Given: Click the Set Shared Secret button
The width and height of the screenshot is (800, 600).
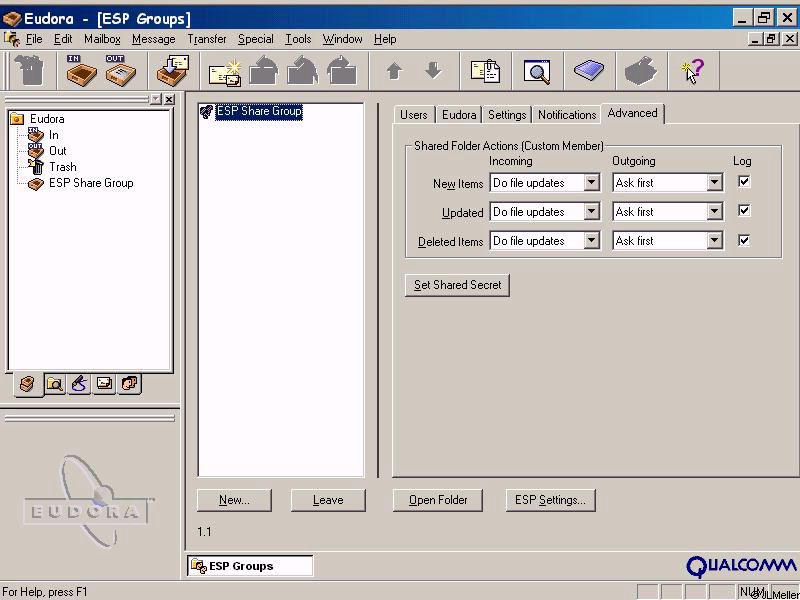Looking at the screenshot, I should [x=457, y=285].
